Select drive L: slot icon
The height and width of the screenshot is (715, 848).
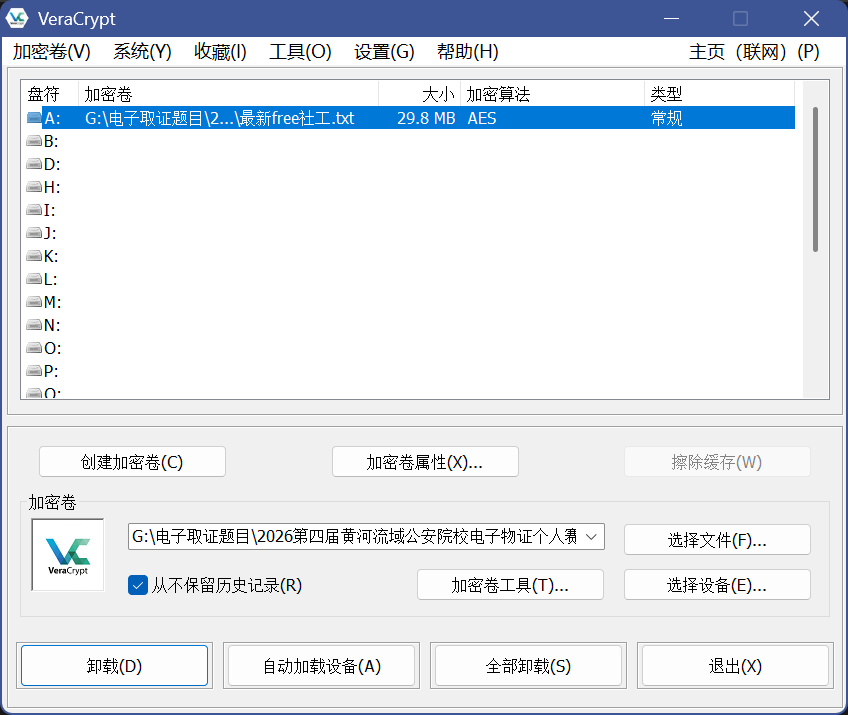point(35,279)
